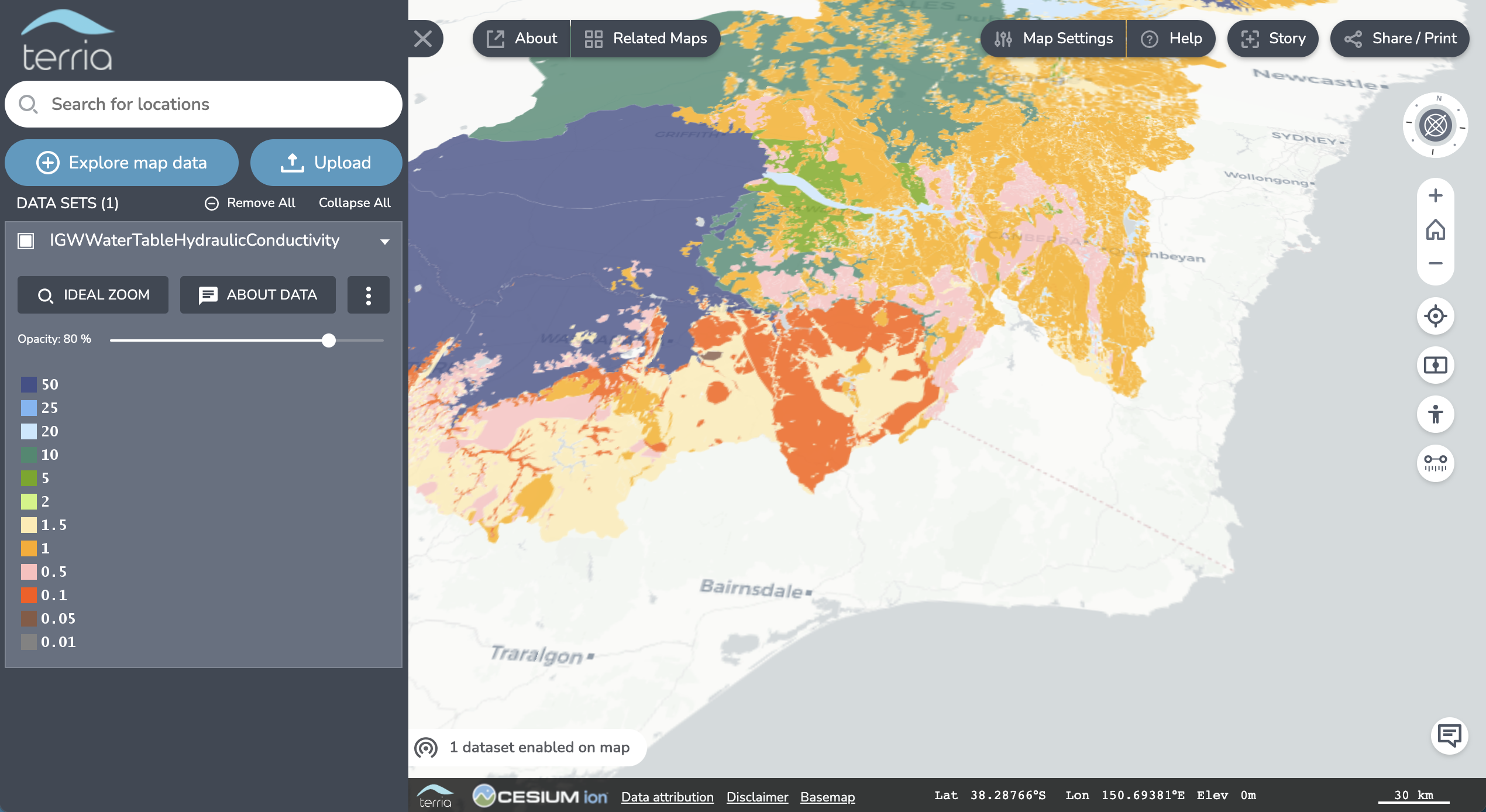Zoom out with the minus icon
The width and height of the screenshot is (1486, 812).
coord(1435,264)
